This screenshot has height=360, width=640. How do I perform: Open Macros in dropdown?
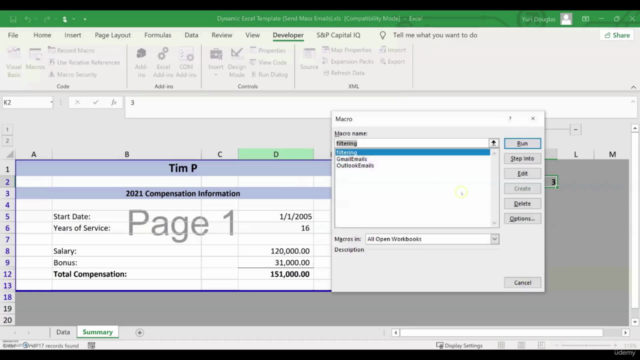tap(494, 239)
